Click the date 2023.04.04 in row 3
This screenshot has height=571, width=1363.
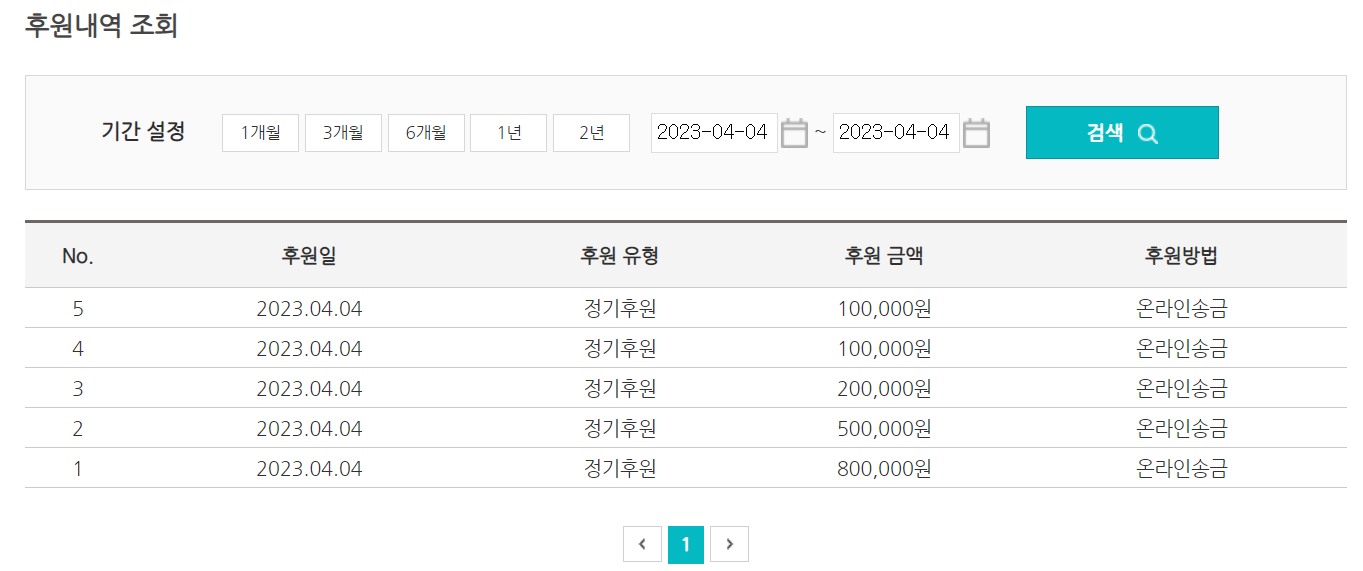[309, 388]
